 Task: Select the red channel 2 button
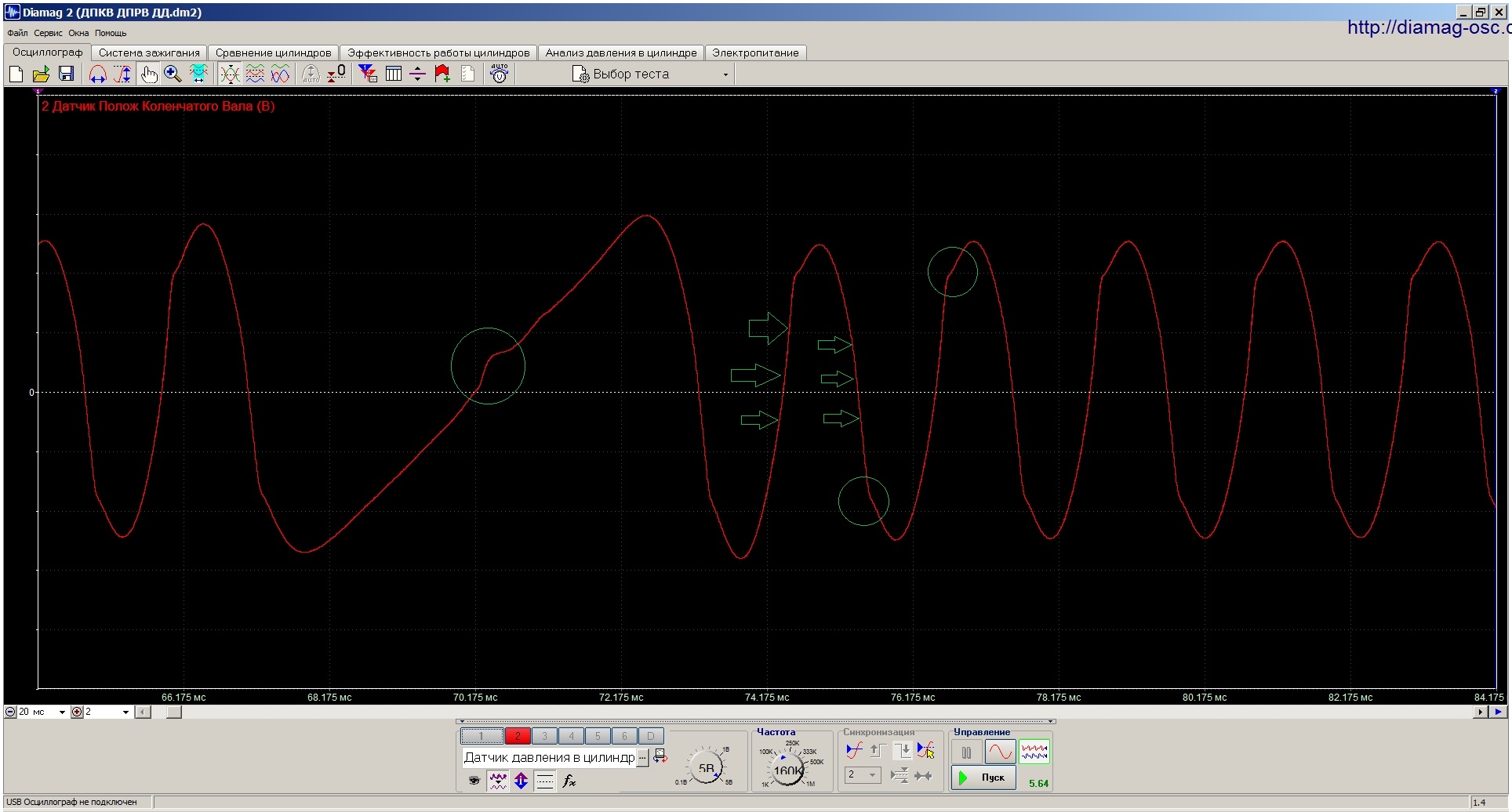pos(518,736)
